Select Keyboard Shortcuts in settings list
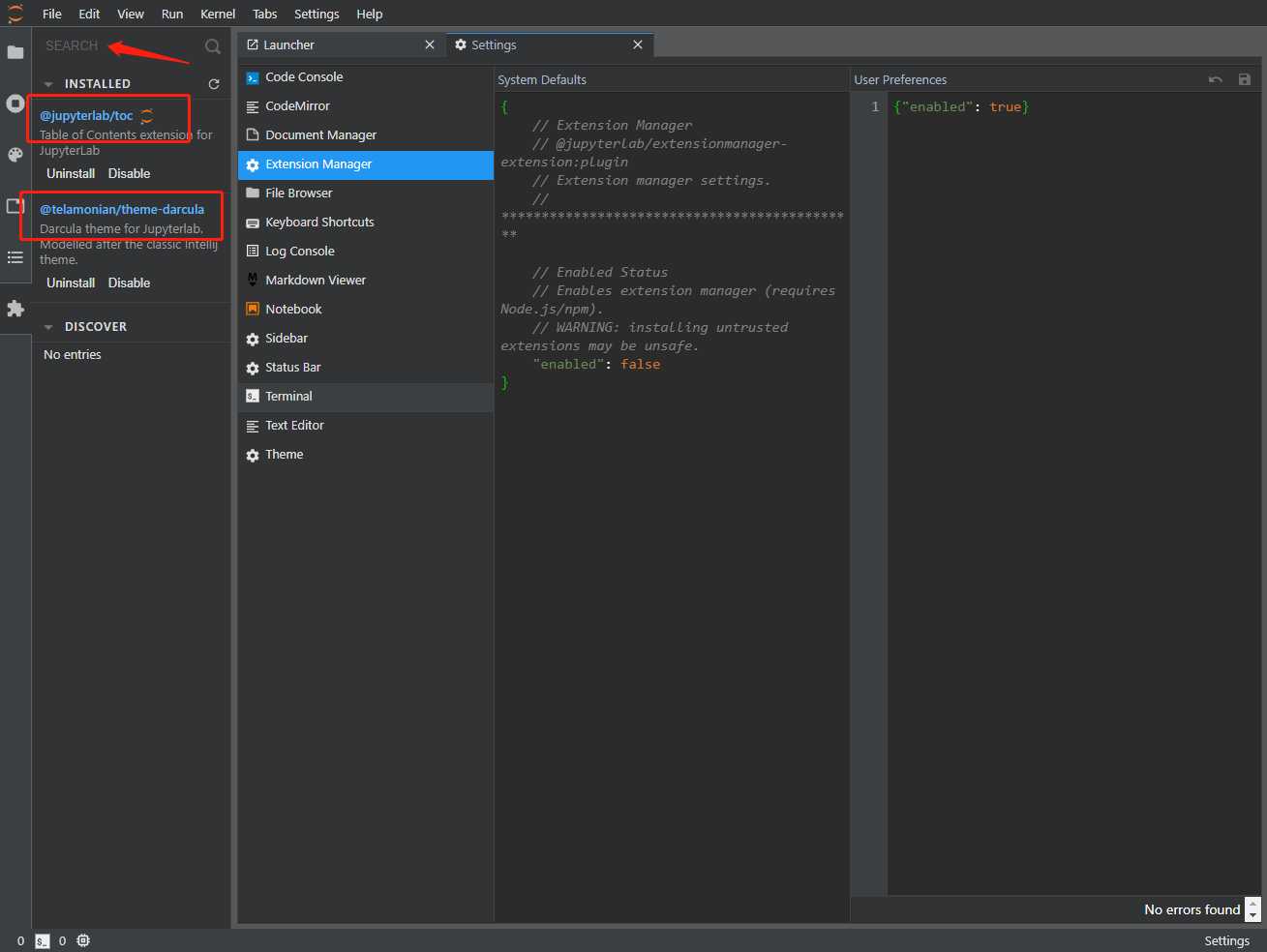The width and height of the screenshot is (1267, 952). 319,223
